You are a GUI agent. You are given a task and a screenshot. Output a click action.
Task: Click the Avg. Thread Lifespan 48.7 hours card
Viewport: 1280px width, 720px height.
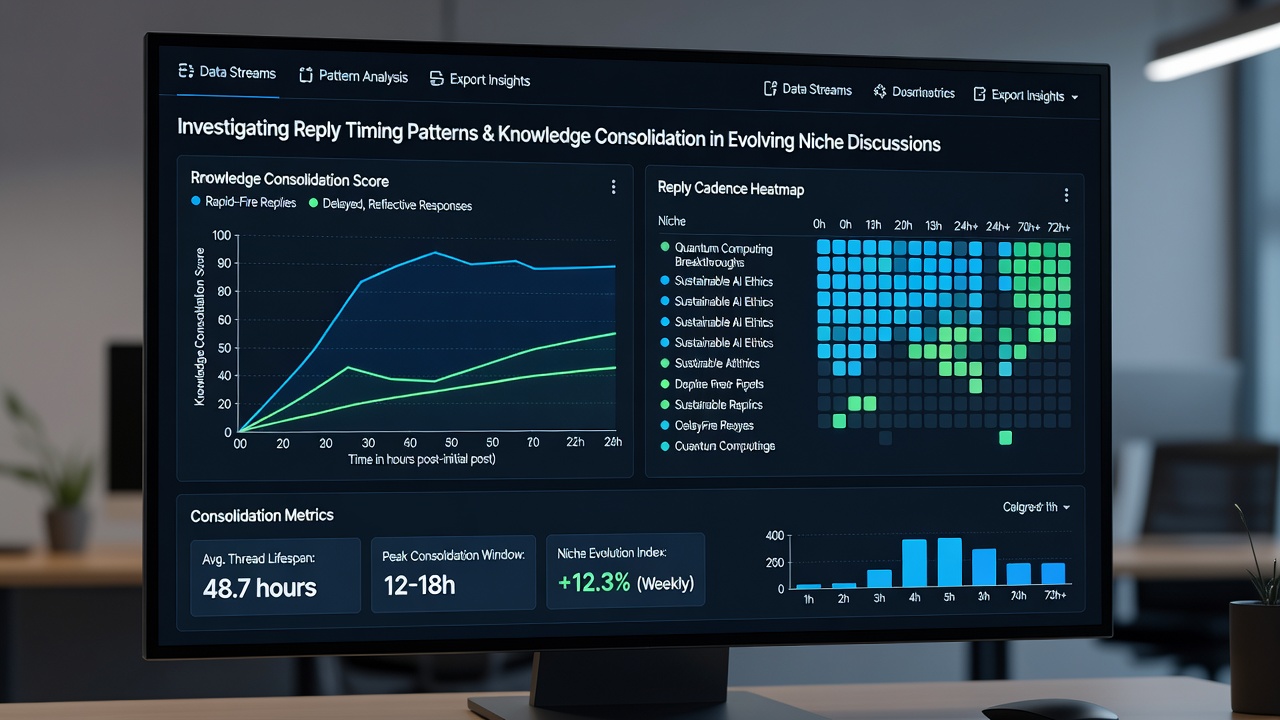[275, 575]
